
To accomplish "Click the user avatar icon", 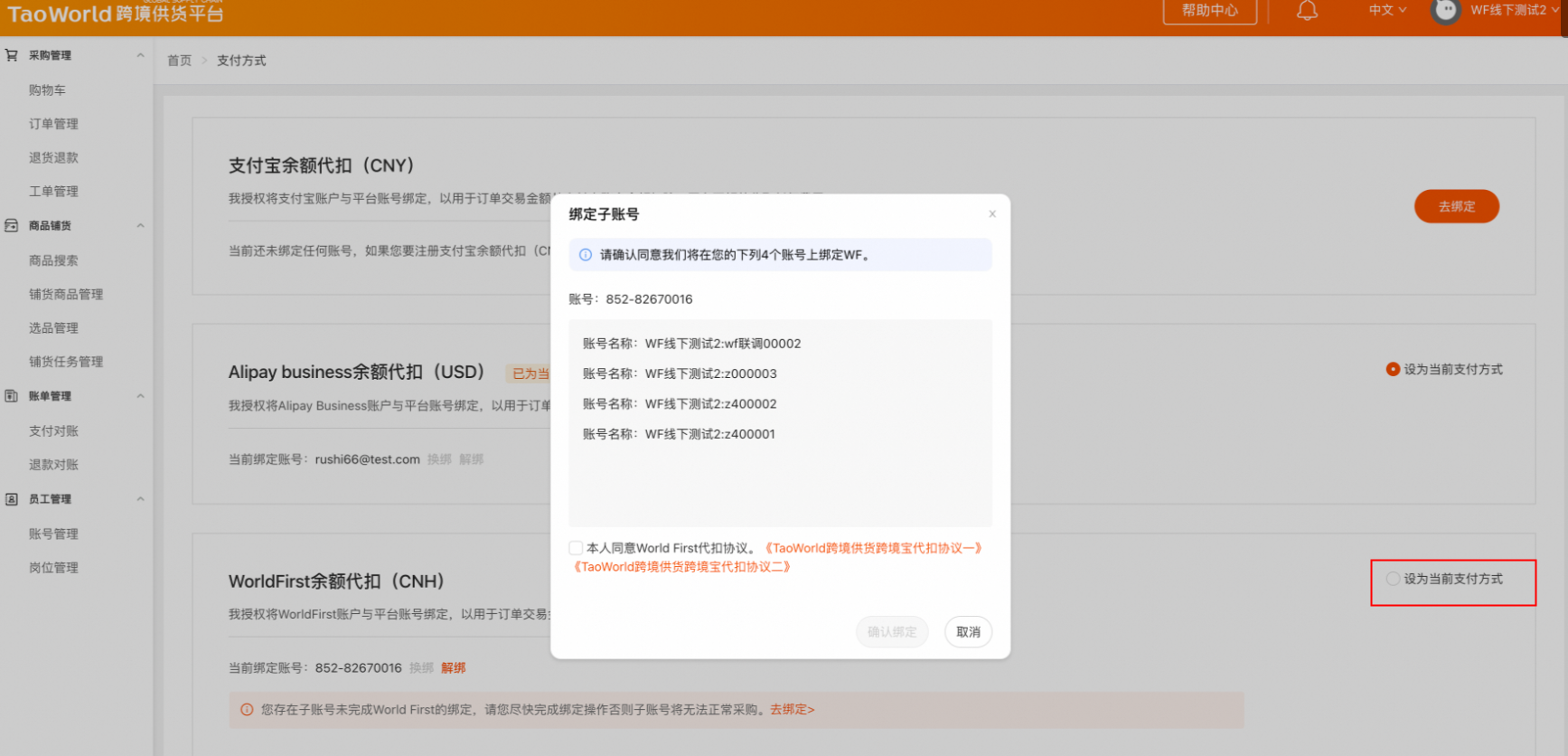I will (x=1445, y=11).
